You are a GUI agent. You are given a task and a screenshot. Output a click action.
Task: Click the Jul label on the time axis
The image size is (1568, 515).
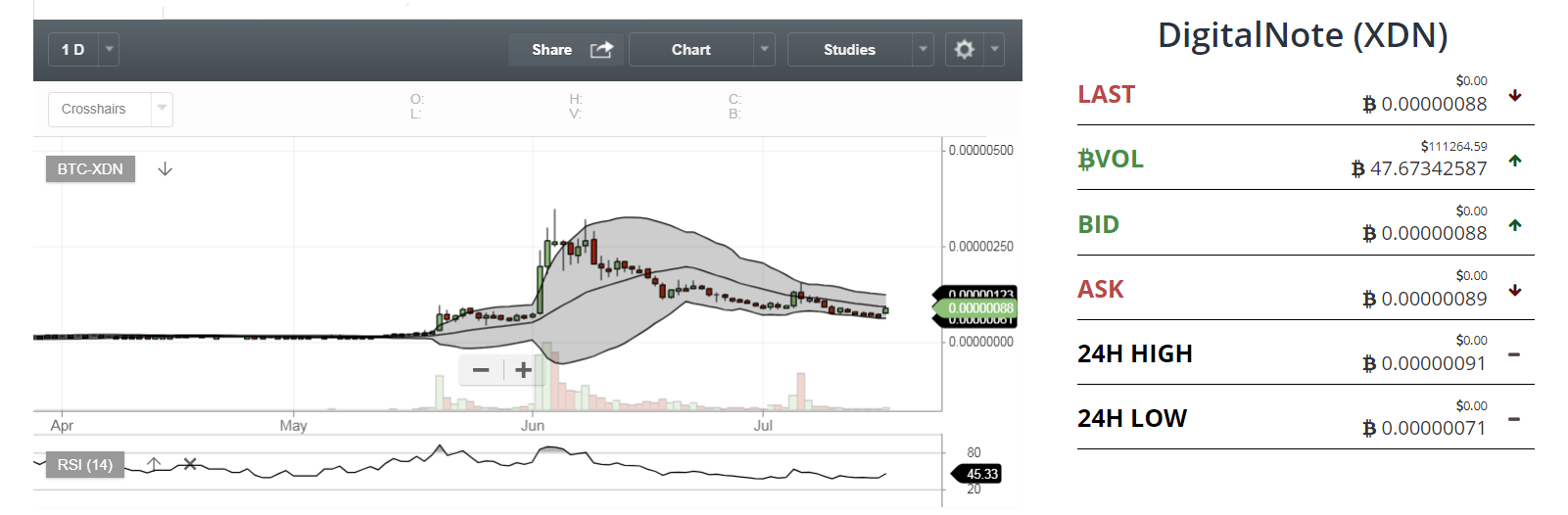click(x=763, y=425)
